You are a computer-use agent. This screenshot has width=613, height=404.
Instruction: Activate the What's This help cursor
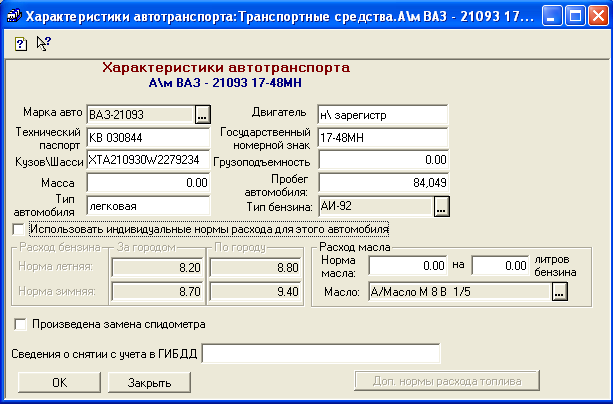[43, 43]
